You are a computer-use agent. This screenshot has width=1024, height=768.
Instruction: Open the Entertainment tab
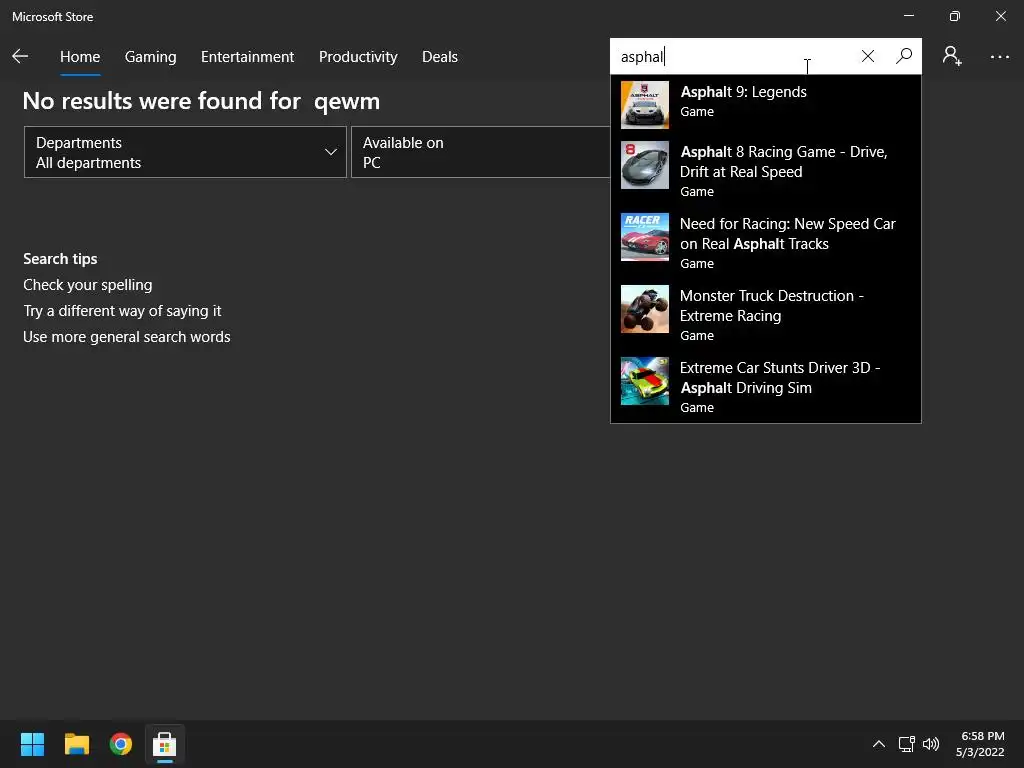click(x=248, y=57)
